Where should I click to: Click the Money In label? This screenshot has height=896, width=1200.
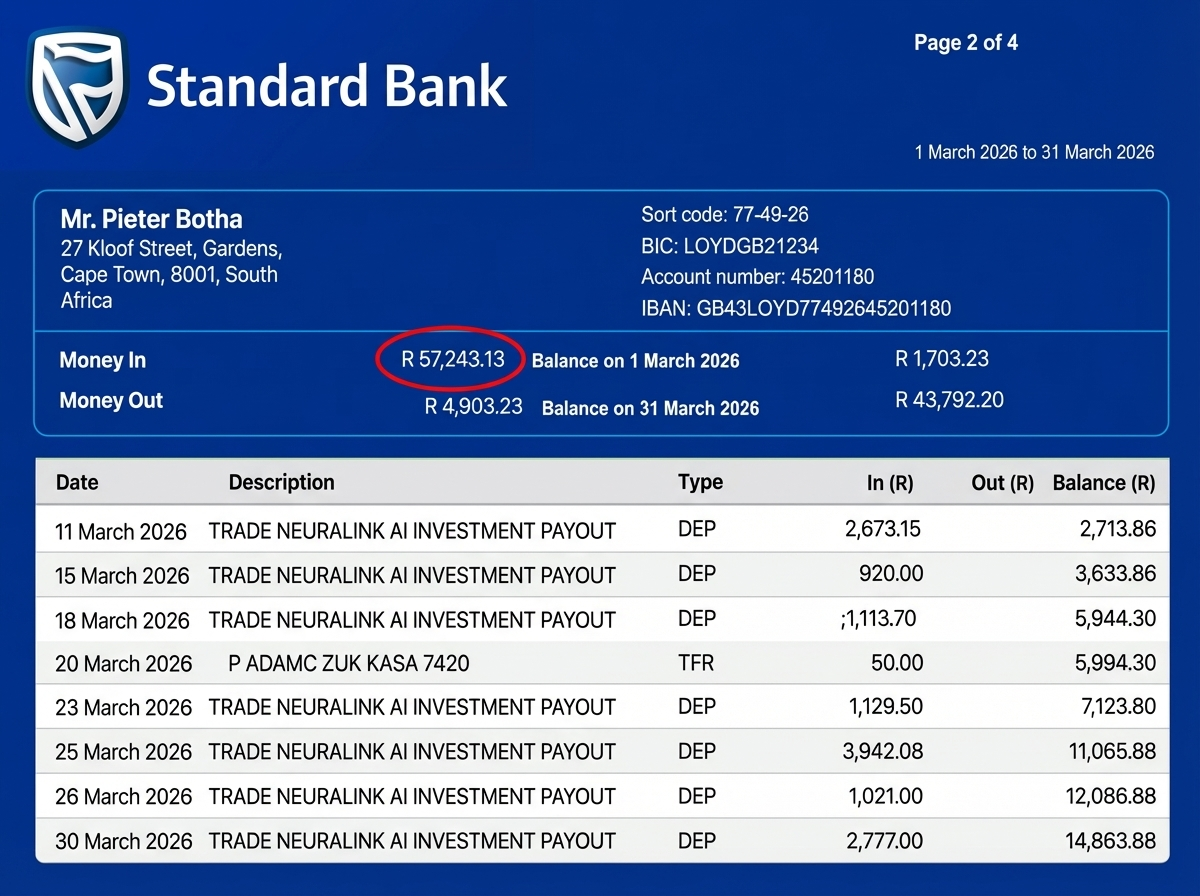(102, 361)
